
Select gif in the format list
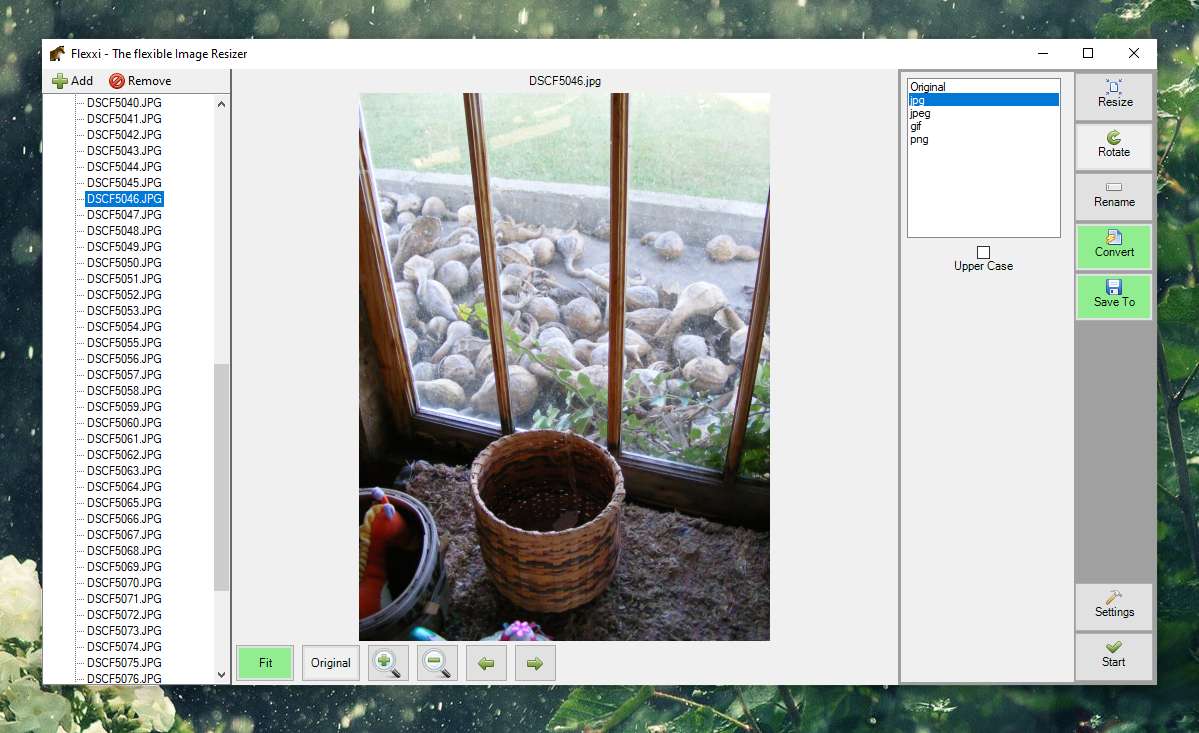(x=983, y=125)
